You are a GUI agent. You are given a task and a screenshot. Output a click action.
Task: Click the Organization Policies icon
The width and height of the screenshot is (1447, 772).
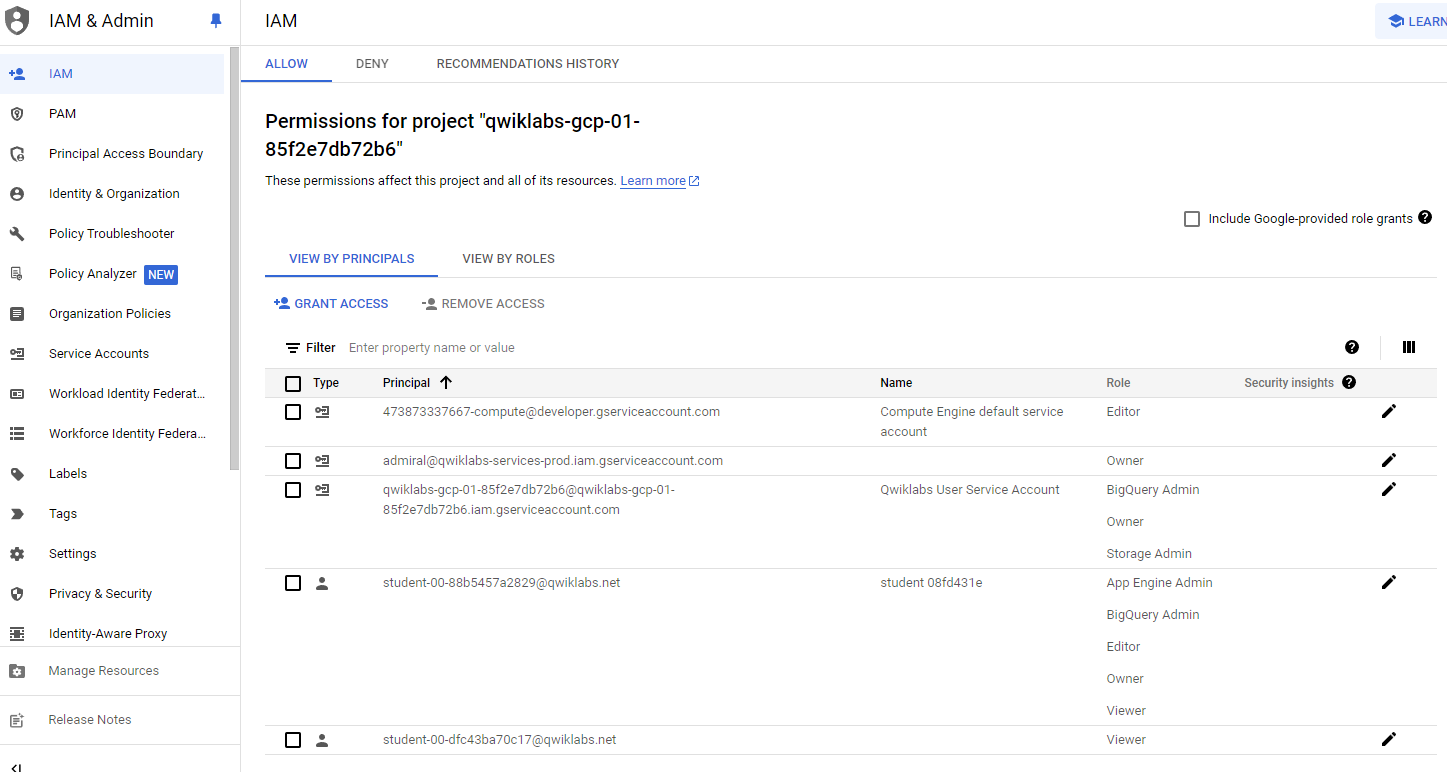click(17, 314)
